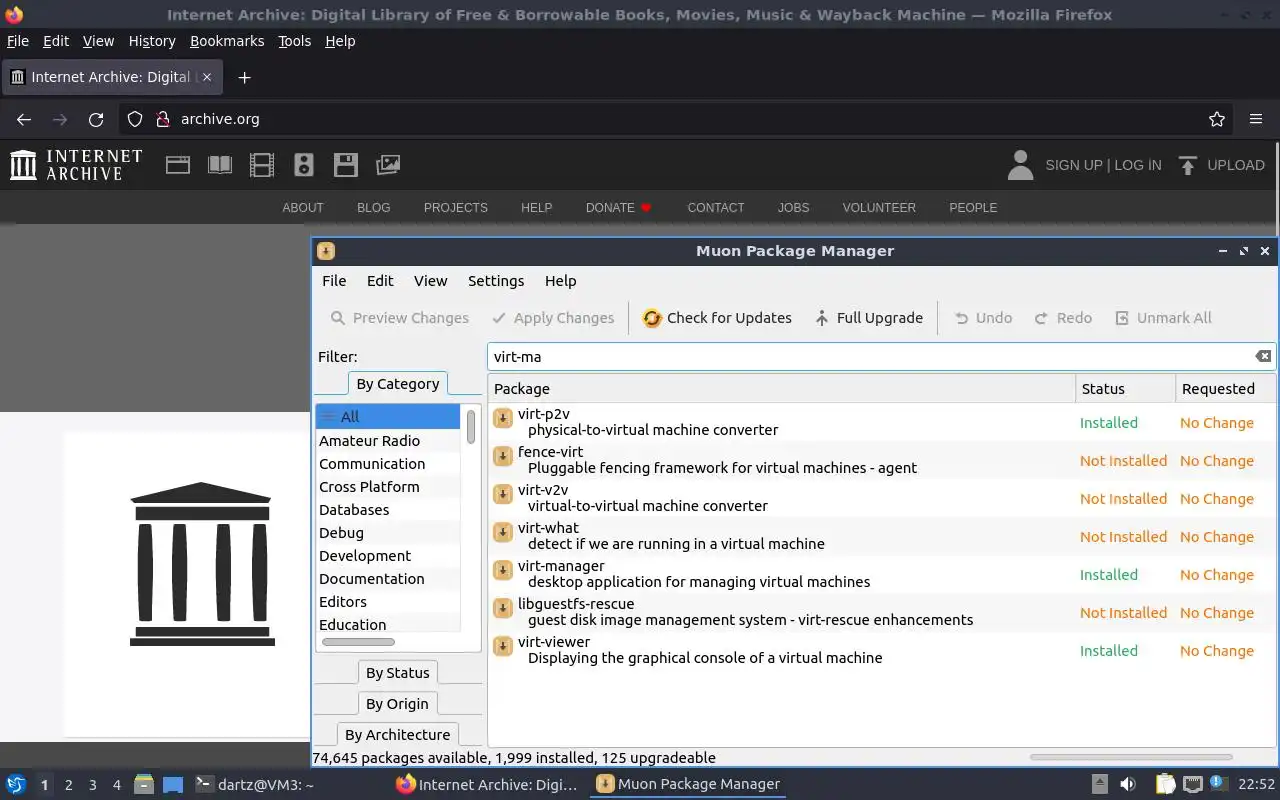Click the virt-manager package icon
The height and width of the screenshot is (800, 1280).
click(503, 569)
